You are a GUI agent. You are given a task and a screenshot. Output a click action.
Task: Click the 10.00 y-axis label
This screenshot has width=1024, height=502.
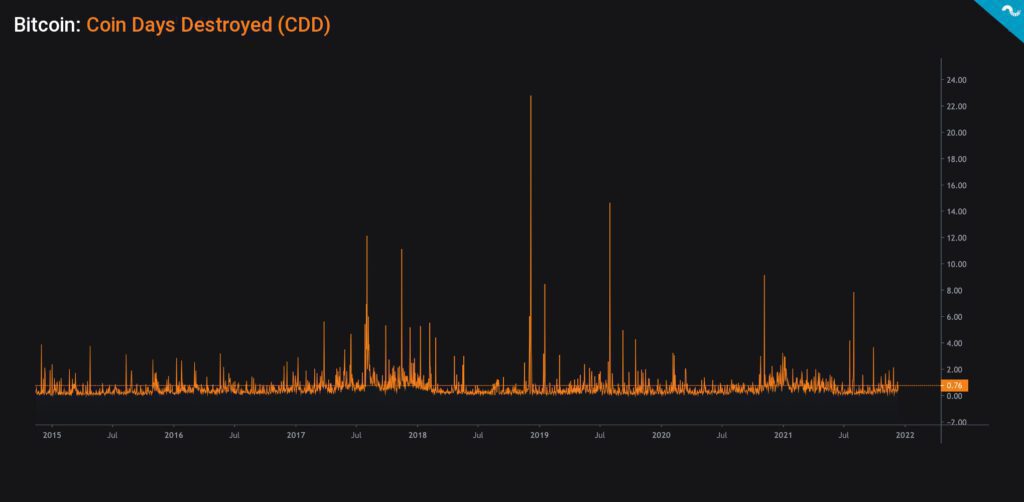(x=956, y=264)
